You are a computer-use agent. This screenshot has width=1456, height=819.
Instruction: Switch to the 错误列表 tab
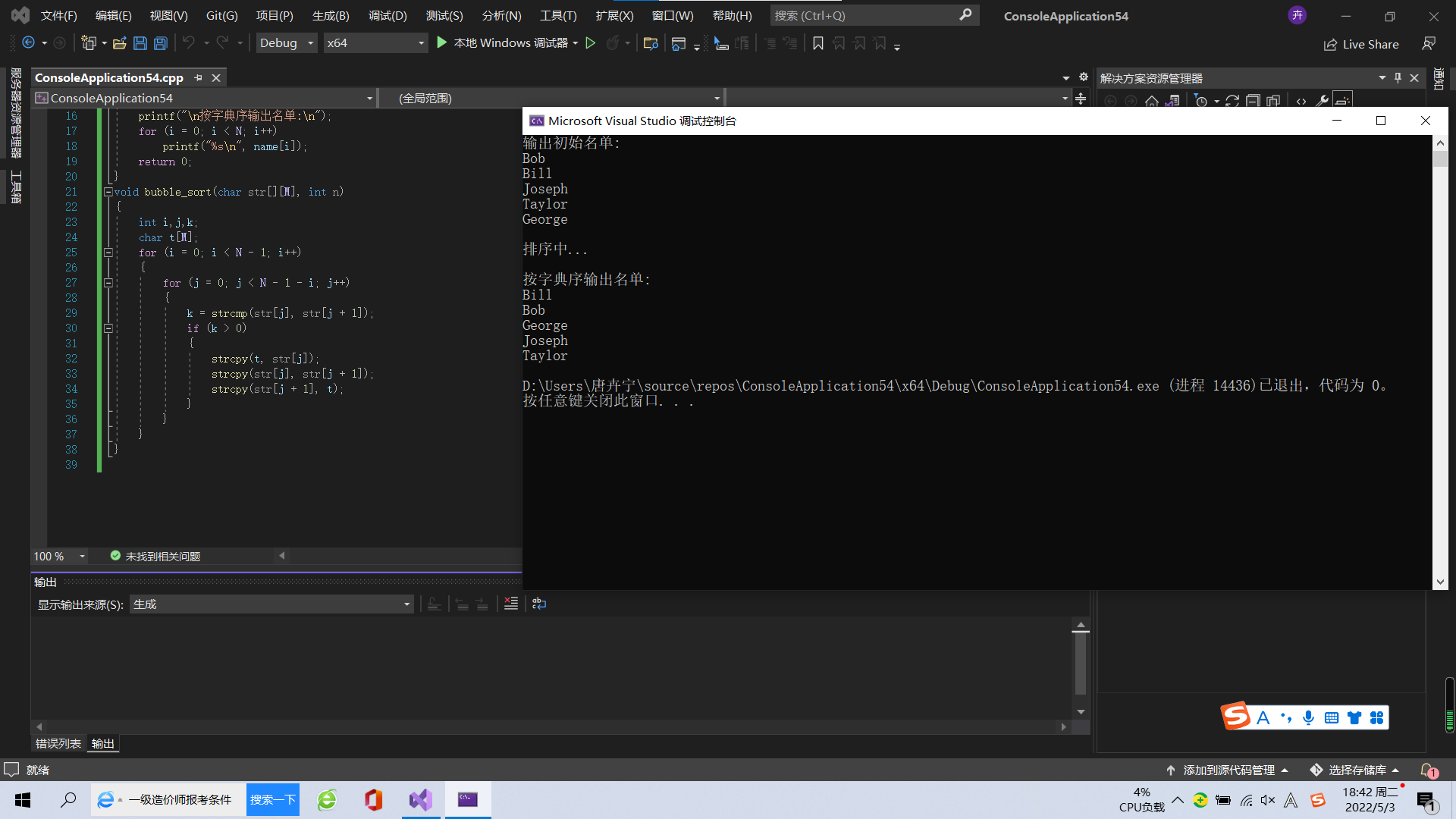(x=58, y=744)
